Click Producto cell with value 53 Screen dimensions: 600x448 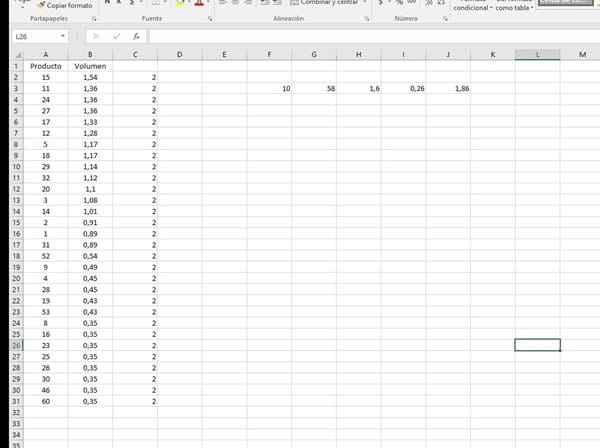click(46, 312)
